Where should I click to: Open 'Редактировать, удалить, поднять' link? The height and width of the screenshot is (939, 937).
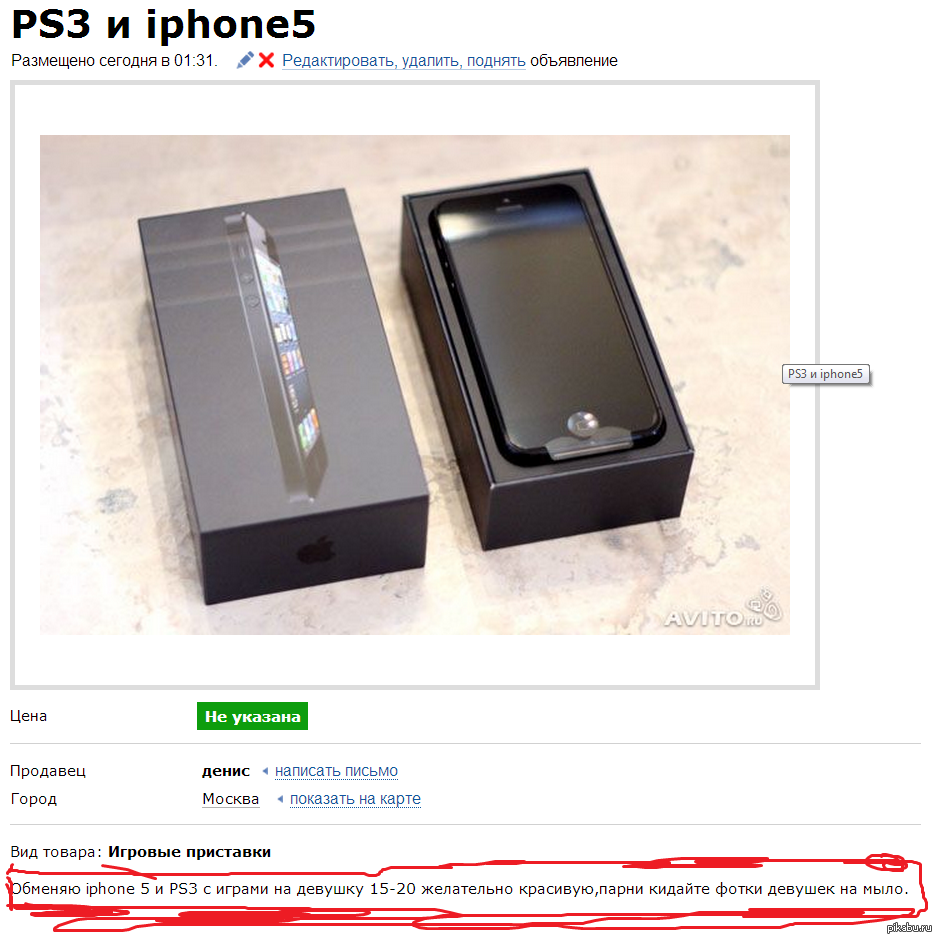point(404,60)
